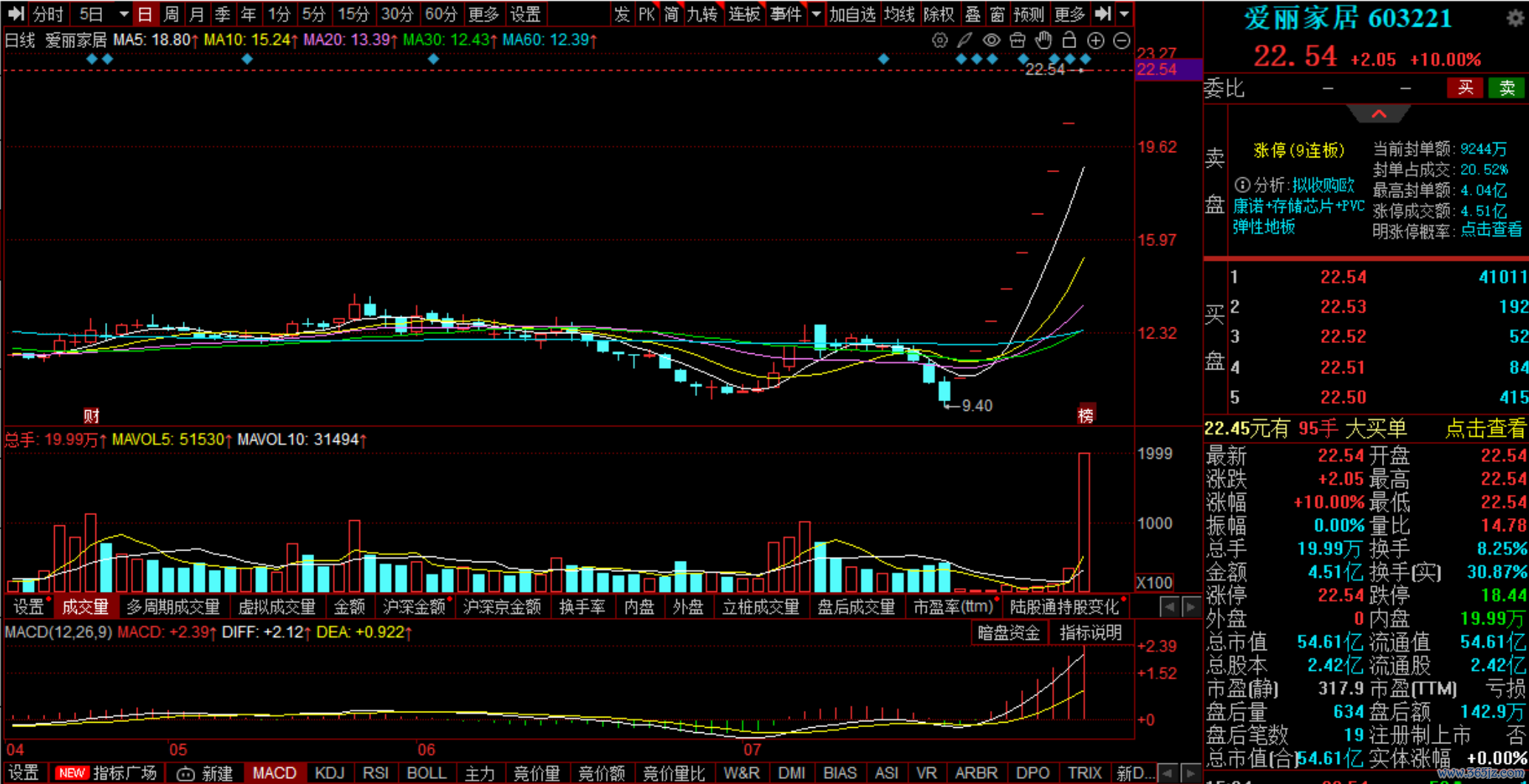This screenshot has width=1529, height=784.
Task: Select the KDJ indicator tab
Action: pyautogui.click(x=330, y=773)
